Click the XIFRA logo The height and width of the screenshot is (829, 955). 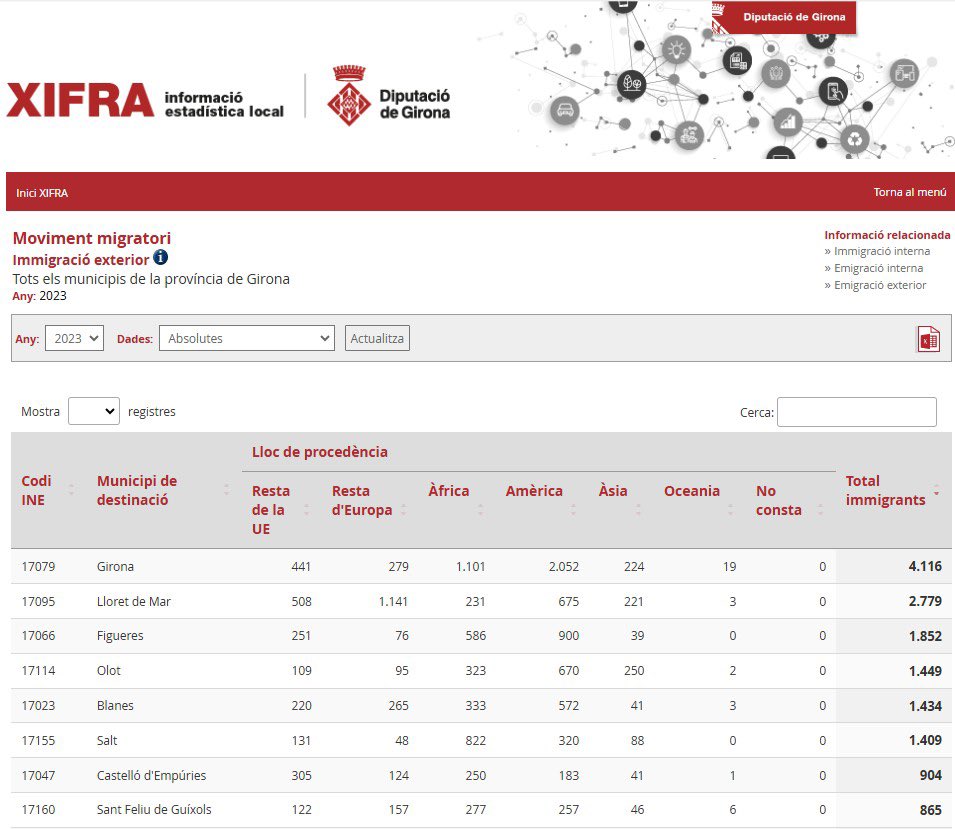[80, 101]
